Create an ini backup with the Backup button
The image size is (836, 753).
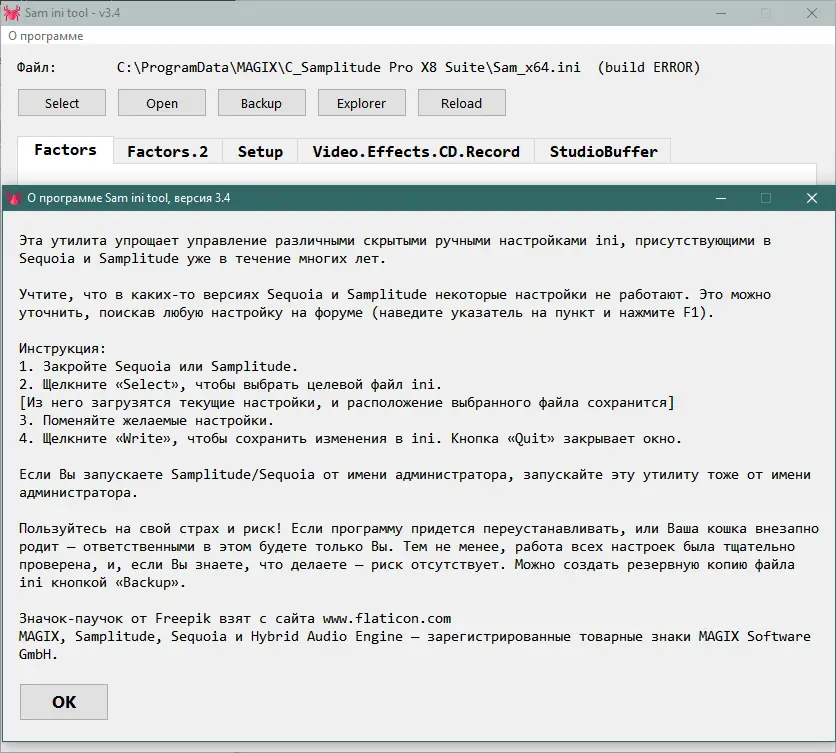click(x=261, y=103)
